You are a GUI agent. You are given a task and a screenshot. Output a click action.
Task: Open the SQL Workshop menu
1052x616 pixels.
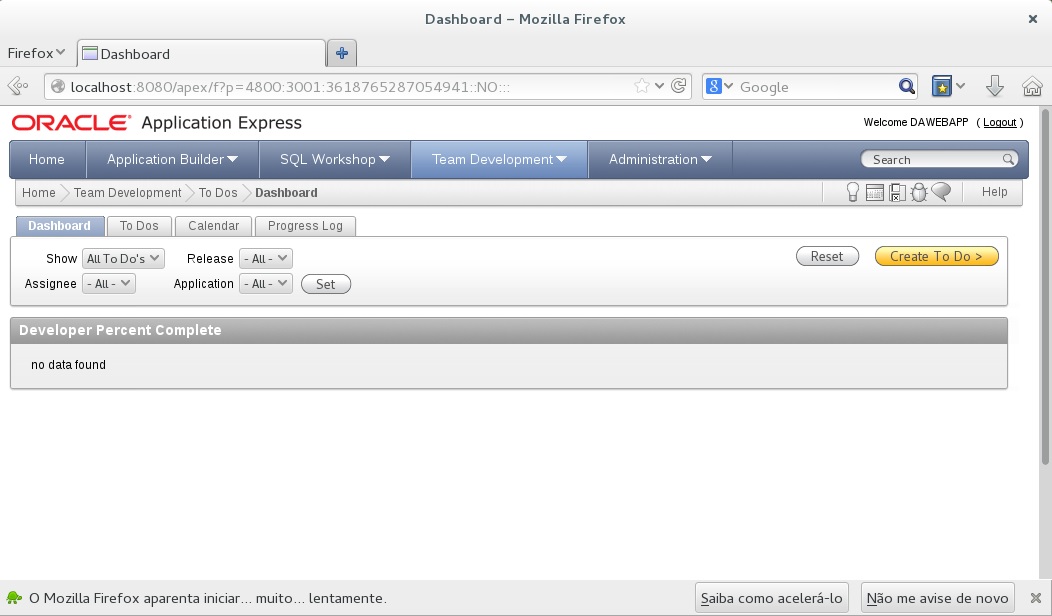click(335, 159)
